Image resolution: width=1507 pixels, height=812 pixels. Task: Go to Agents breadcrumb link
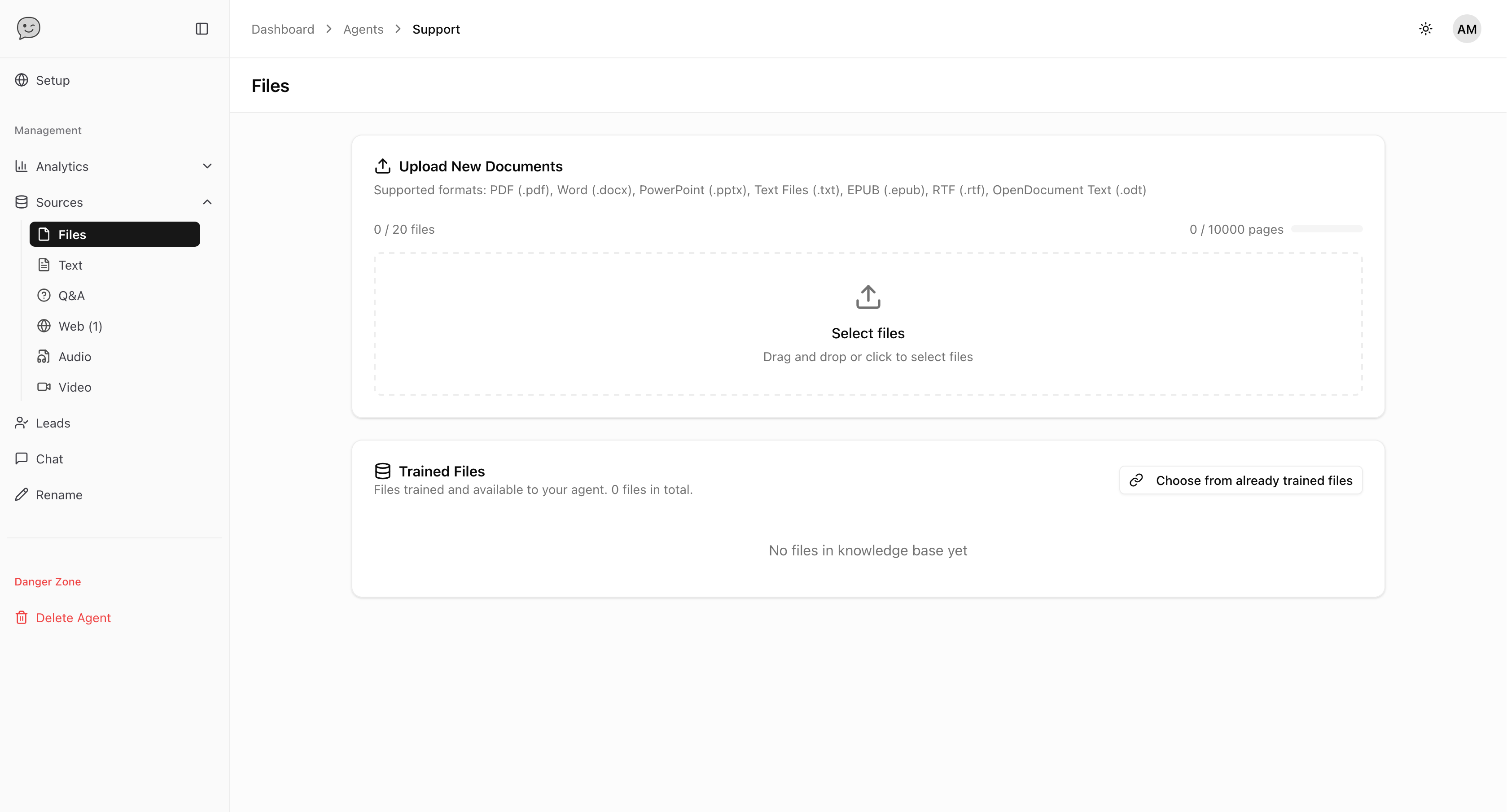[363, 29]
